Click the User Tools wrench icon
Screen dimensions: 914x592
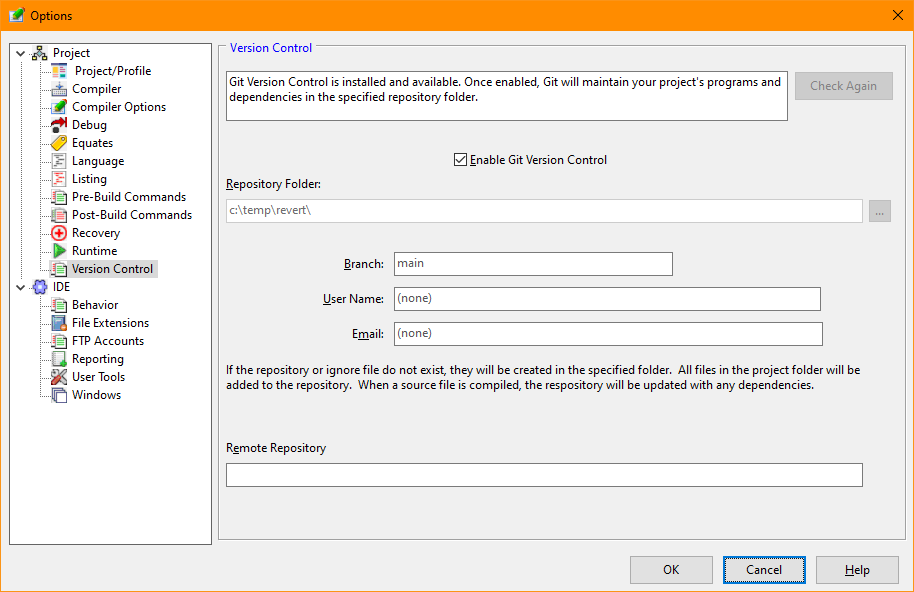59,377
